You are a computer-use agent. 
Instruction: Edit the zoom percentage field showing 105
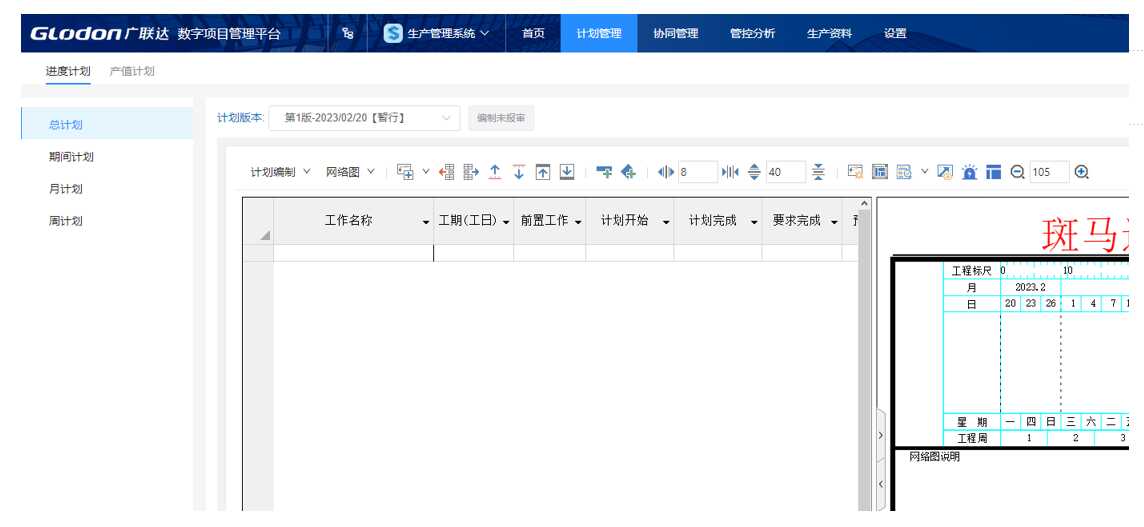[1050, 172]
